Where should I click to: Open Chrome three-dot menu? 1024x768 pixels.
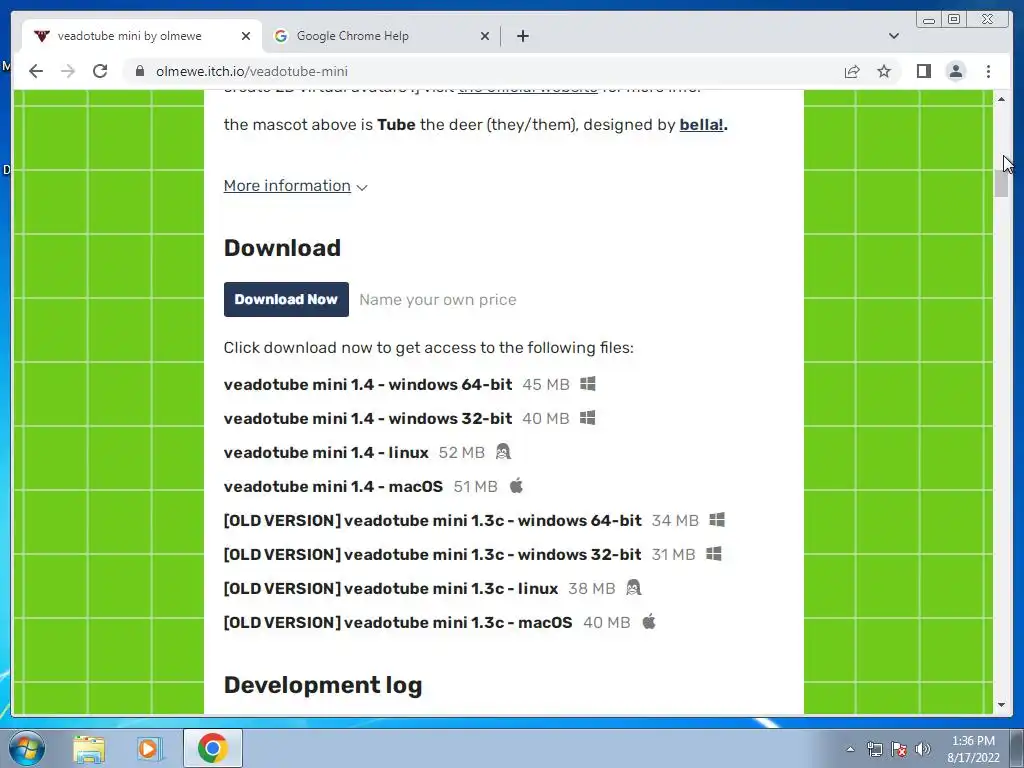(988, 71)
